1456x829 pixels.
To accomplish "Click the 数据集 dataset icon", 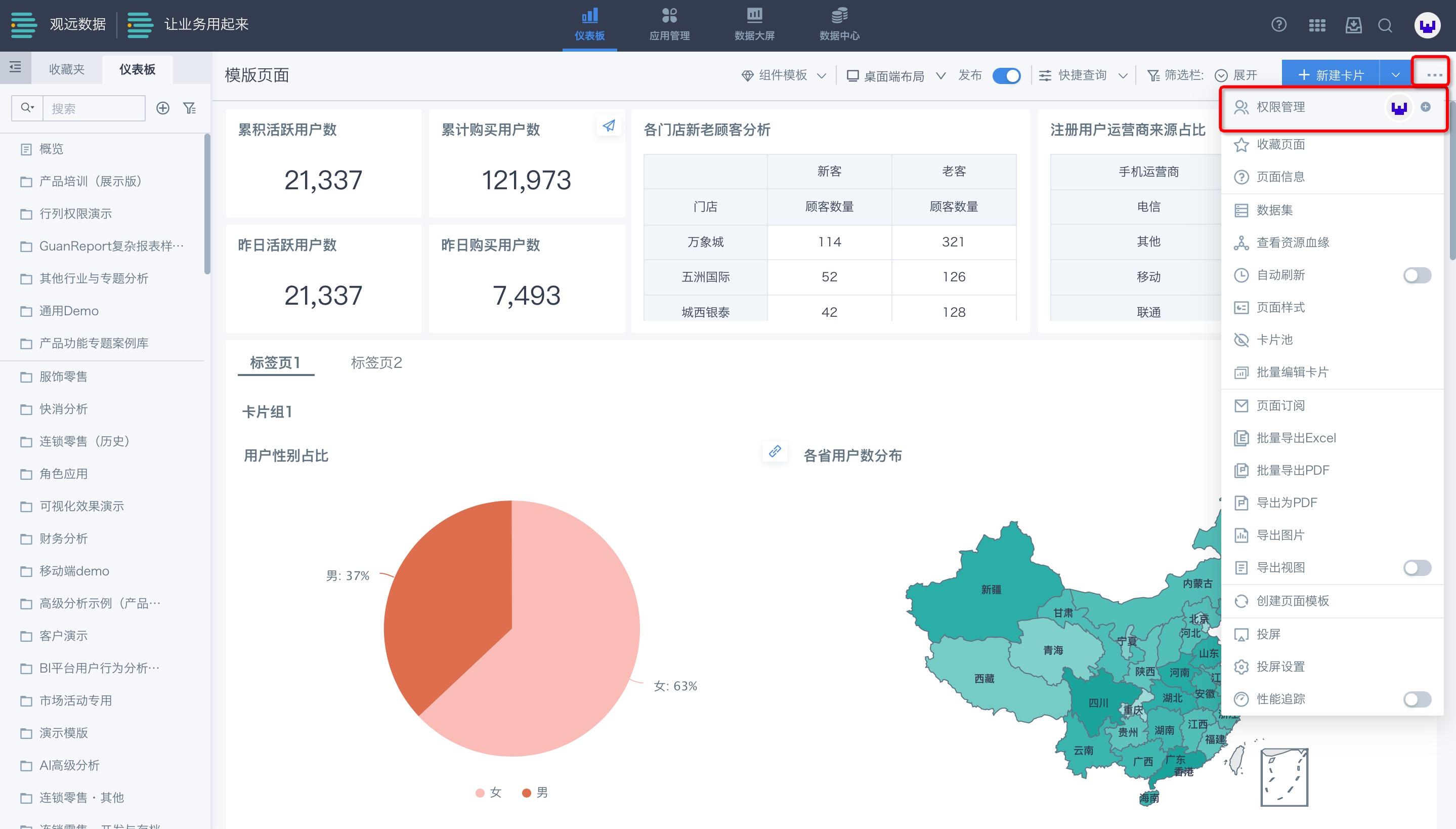I will pyautogui.click(x=1241, y=210).
